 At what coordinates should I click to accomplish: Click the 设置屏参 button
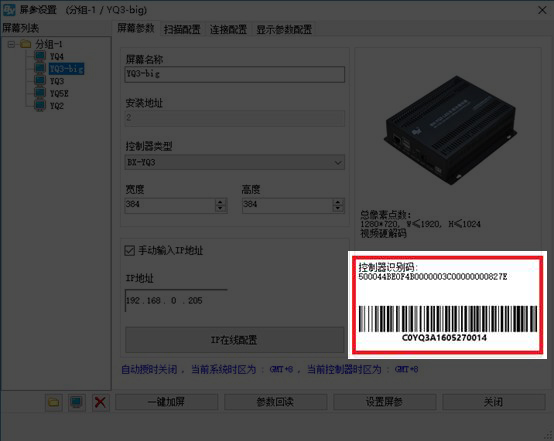point(384,402)
